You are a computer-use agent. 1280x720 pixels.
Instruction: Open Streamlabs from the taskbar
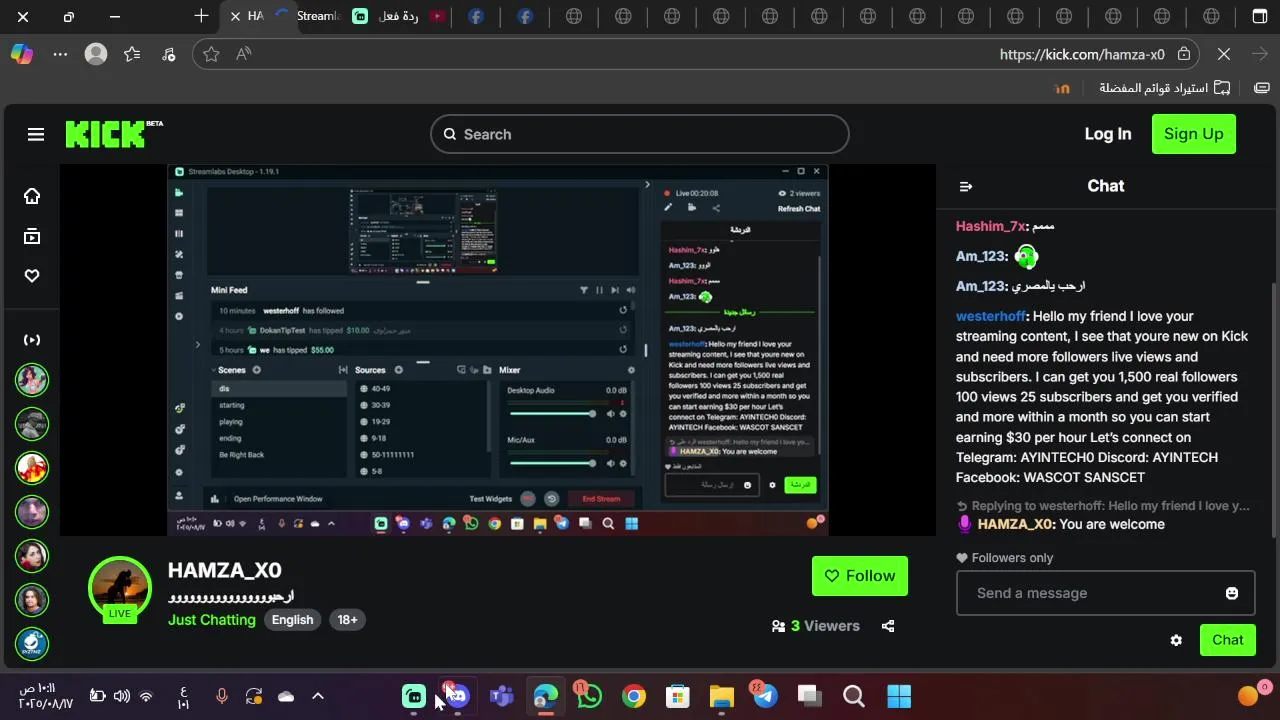pos(414,696)
